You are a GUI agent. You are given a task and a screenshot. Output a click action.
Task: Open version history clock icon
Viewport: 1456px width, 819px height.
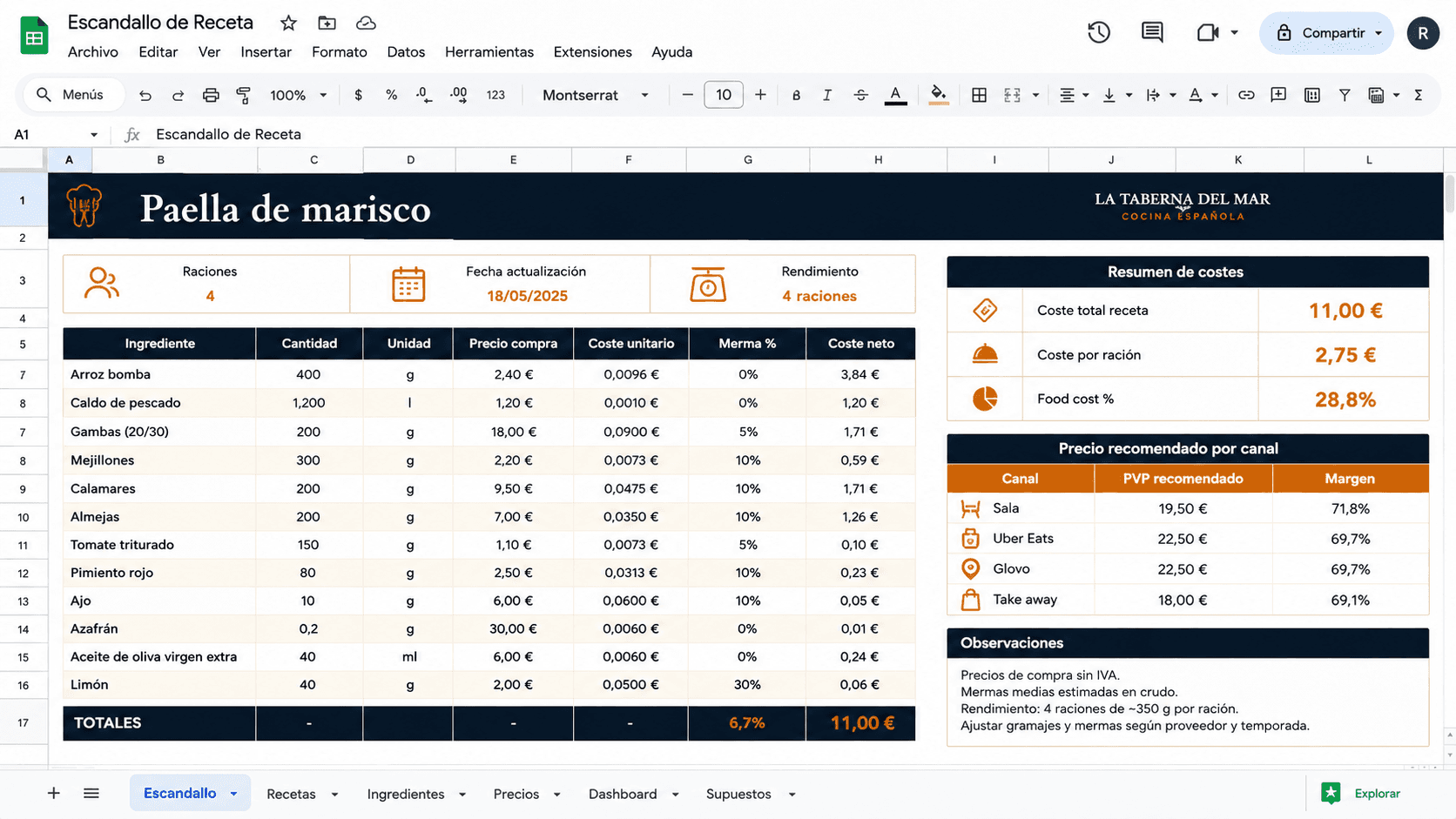pos(1099,32)
